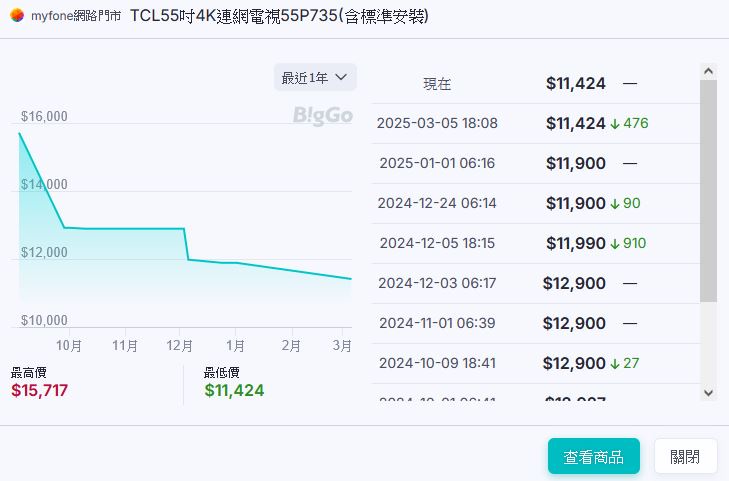729x481 pixels.
Task: Click the green down arrow showing 90 price drop
Action: (x=615, y=203)
